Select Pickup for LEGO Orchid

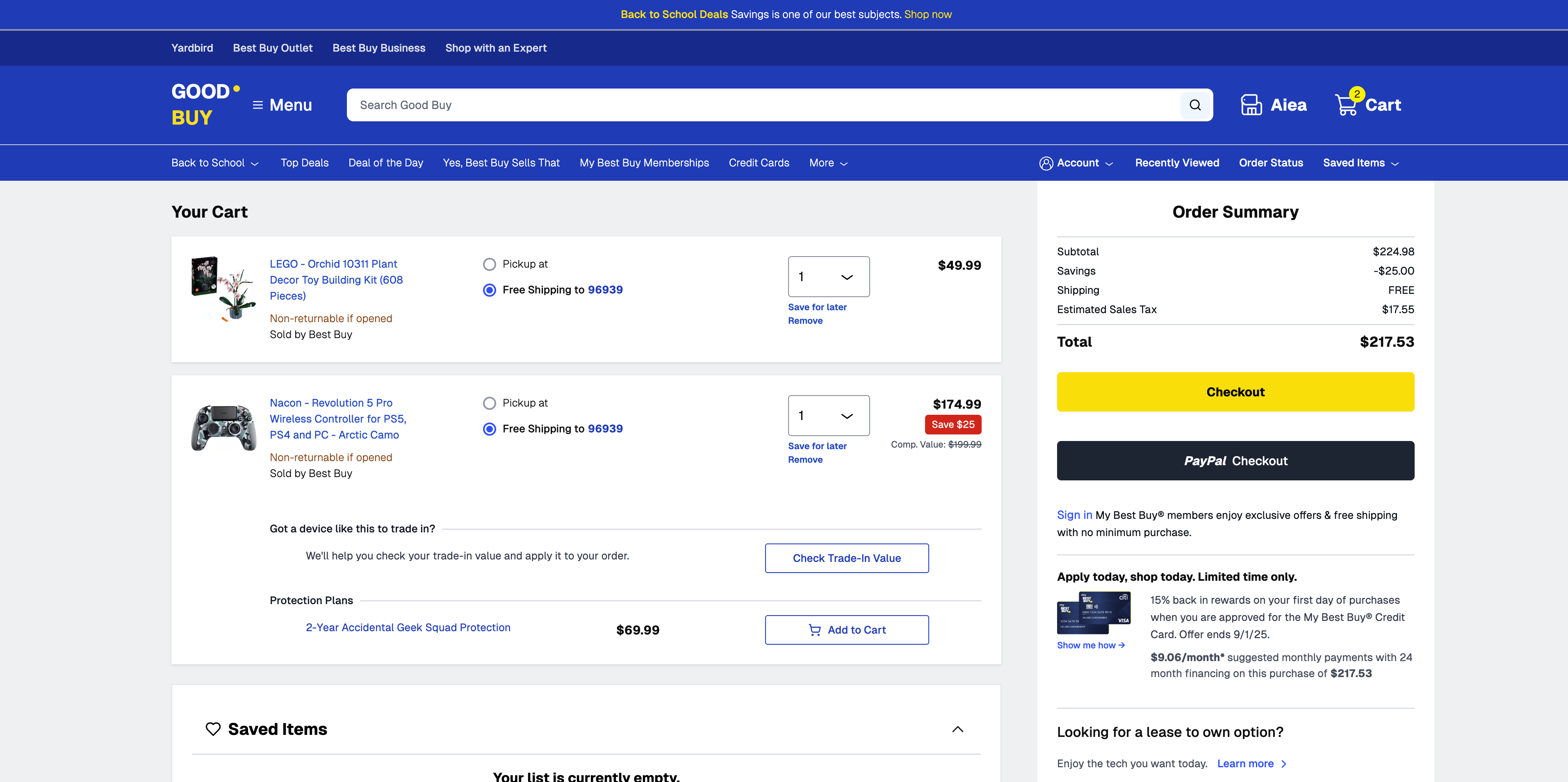(x=490, y=264)
